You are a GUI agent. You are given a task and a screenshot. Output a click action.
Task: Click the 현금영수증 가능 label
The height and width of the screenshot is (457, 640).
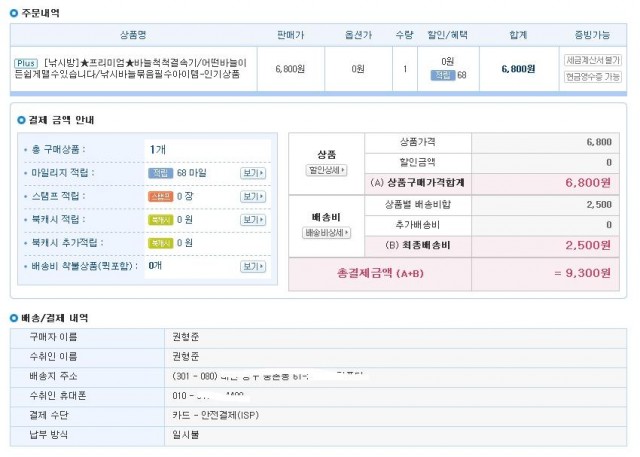tap(593, 77)
